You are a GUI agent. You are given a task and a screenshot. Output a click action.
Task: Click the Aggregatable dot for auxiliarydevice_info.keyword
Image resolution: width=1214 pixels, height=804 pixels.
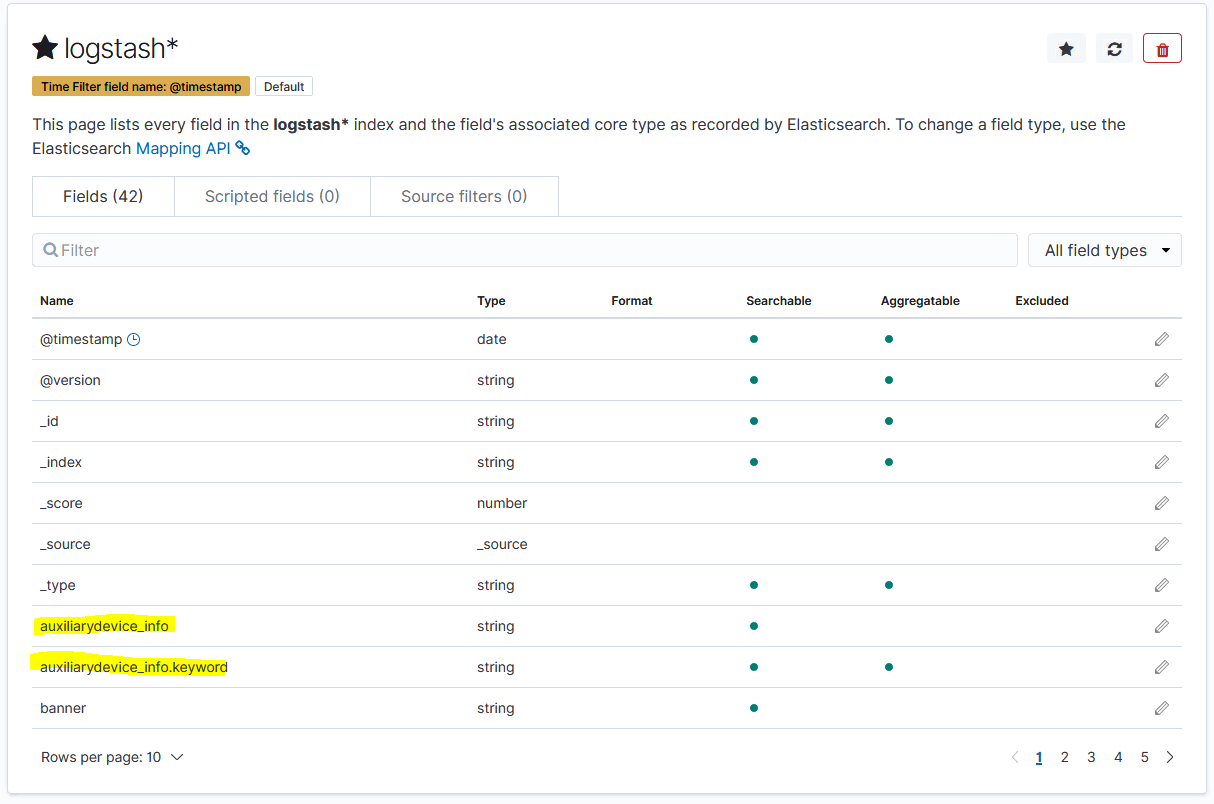tap(889, 667)
